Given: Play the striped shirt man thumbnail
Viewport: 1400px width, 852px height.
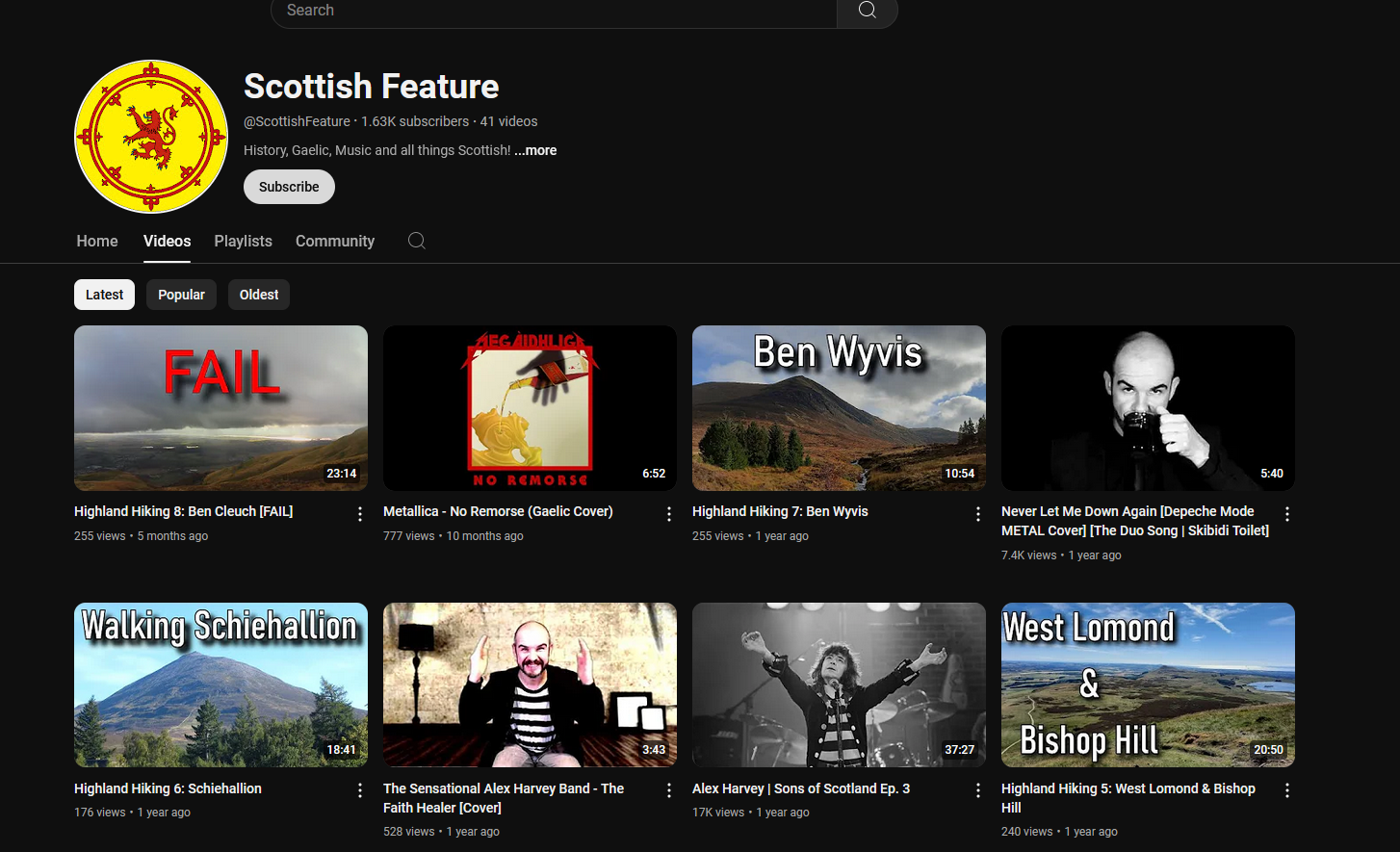Looking at the screenshot, I should click(x=530, y=684).
